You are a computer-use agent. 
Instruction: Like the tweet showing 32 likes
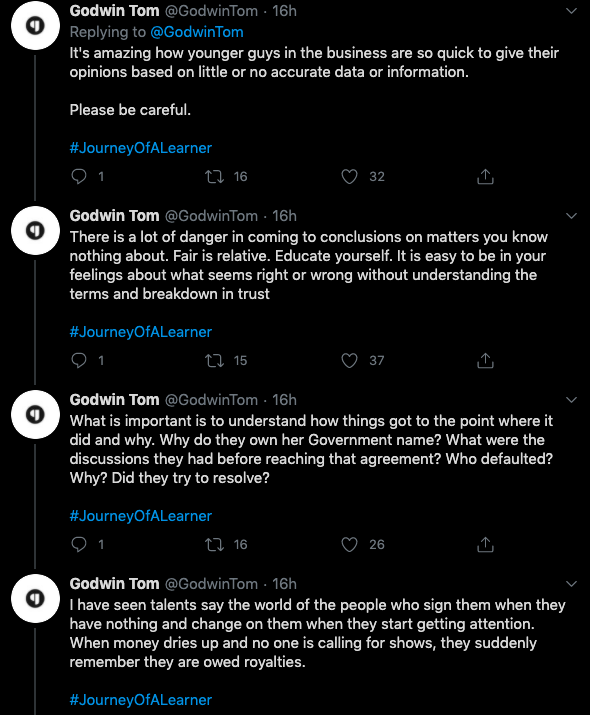coord(349,176)
